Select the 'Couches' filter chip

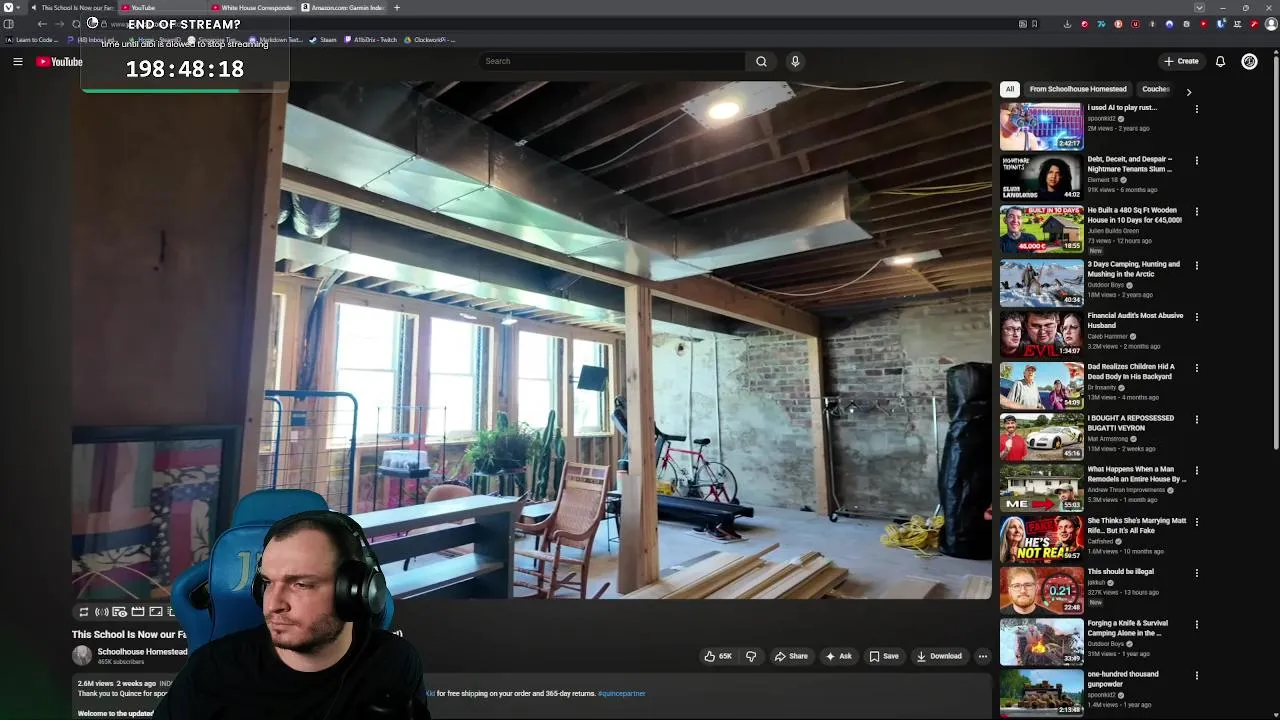(1156, 89)
